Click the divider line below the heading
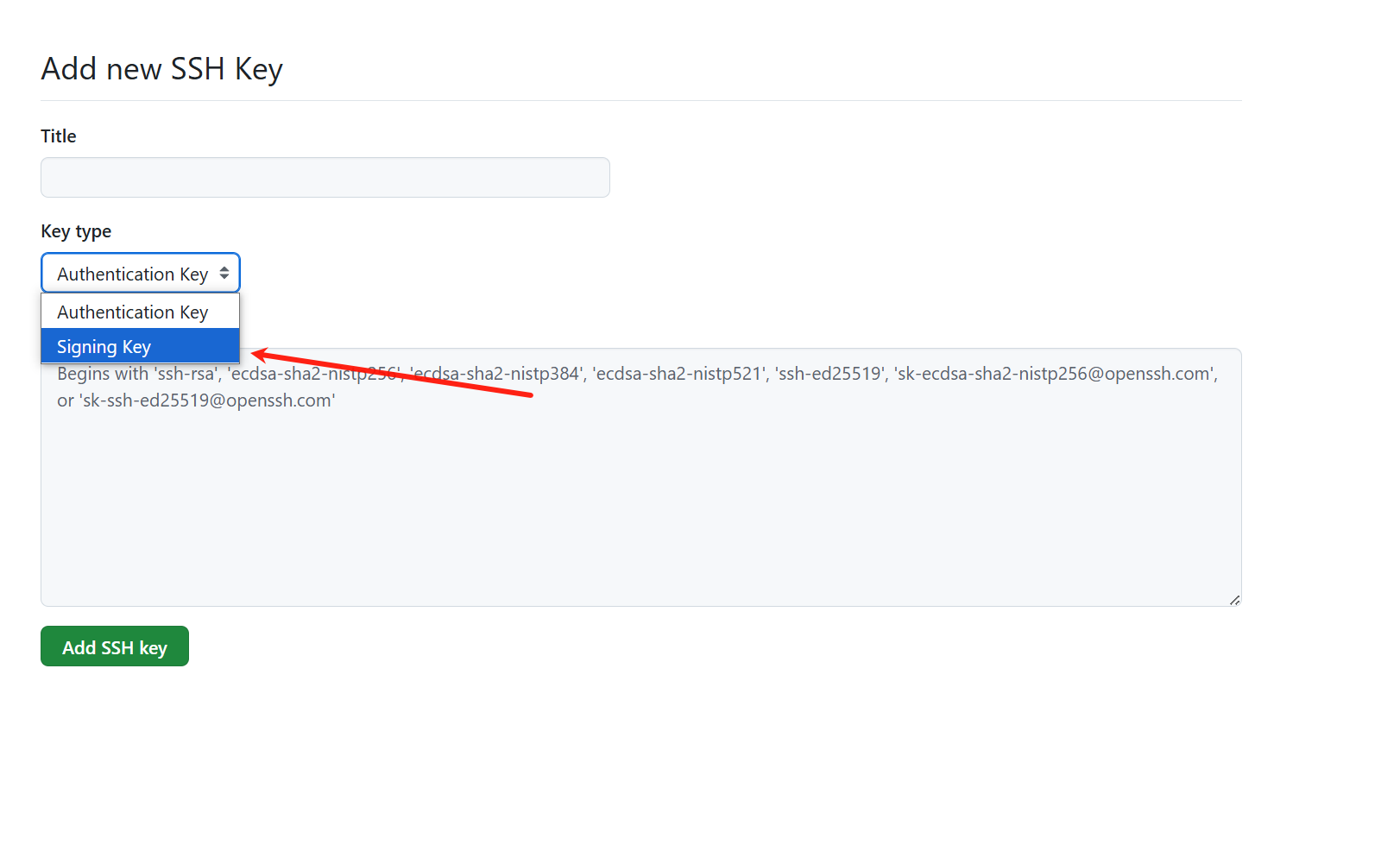The height and width of the screenshot is (845, 1400). (640, 101)
